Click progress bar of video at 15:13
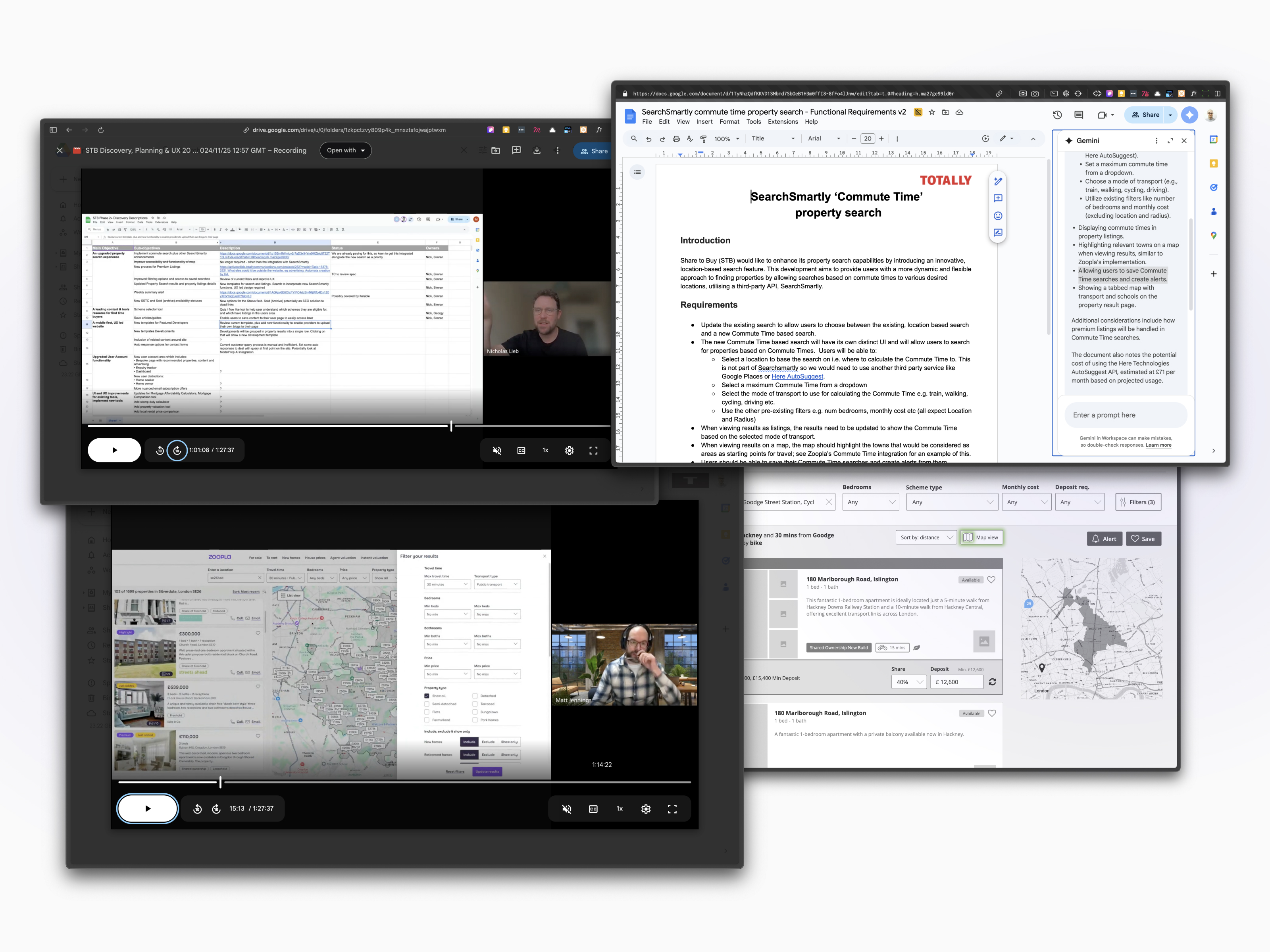The image size is (1270, 952). pyautogui.click(x=402, y=782)
